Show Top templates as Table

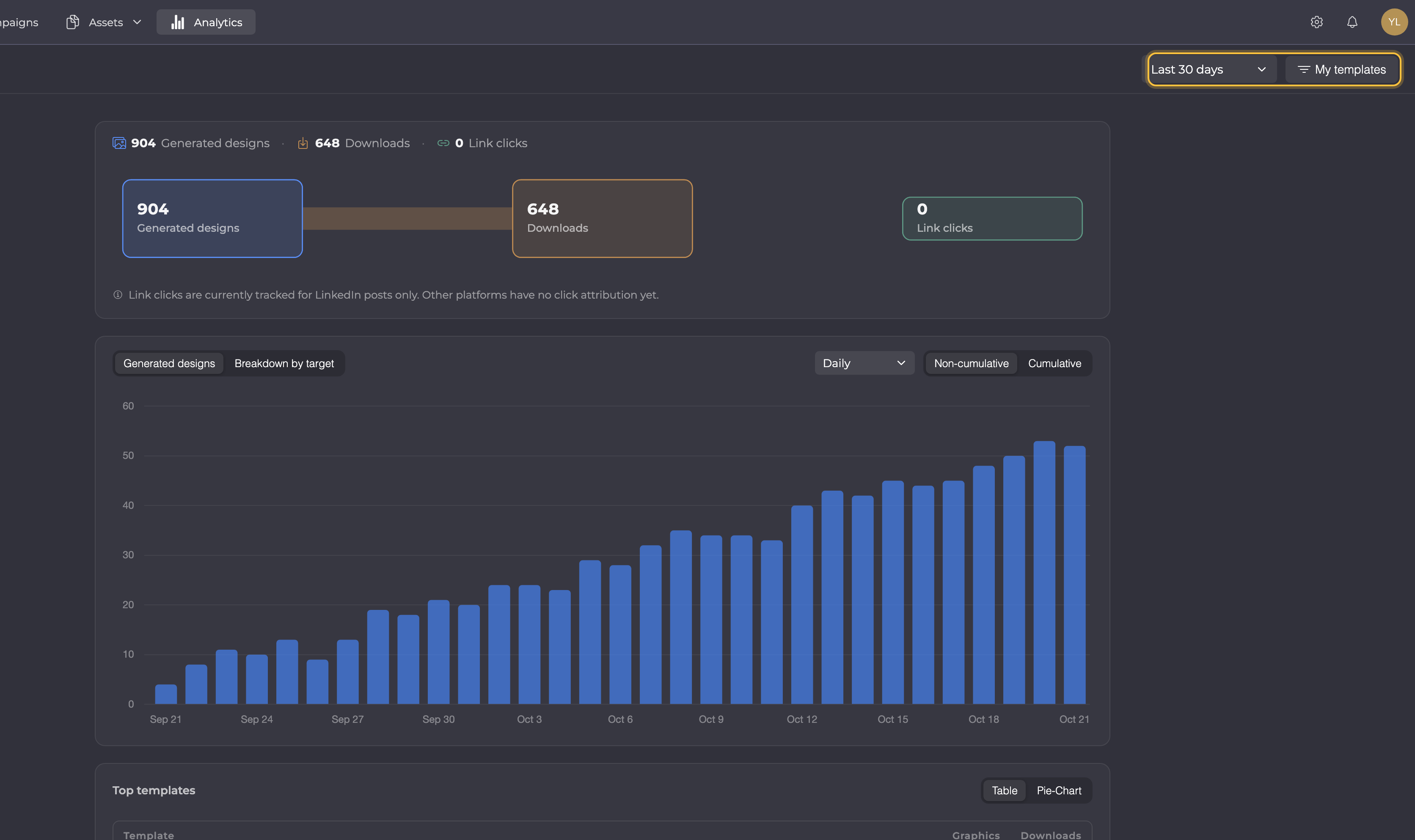pyautogui.click(x=1005, y=791)
